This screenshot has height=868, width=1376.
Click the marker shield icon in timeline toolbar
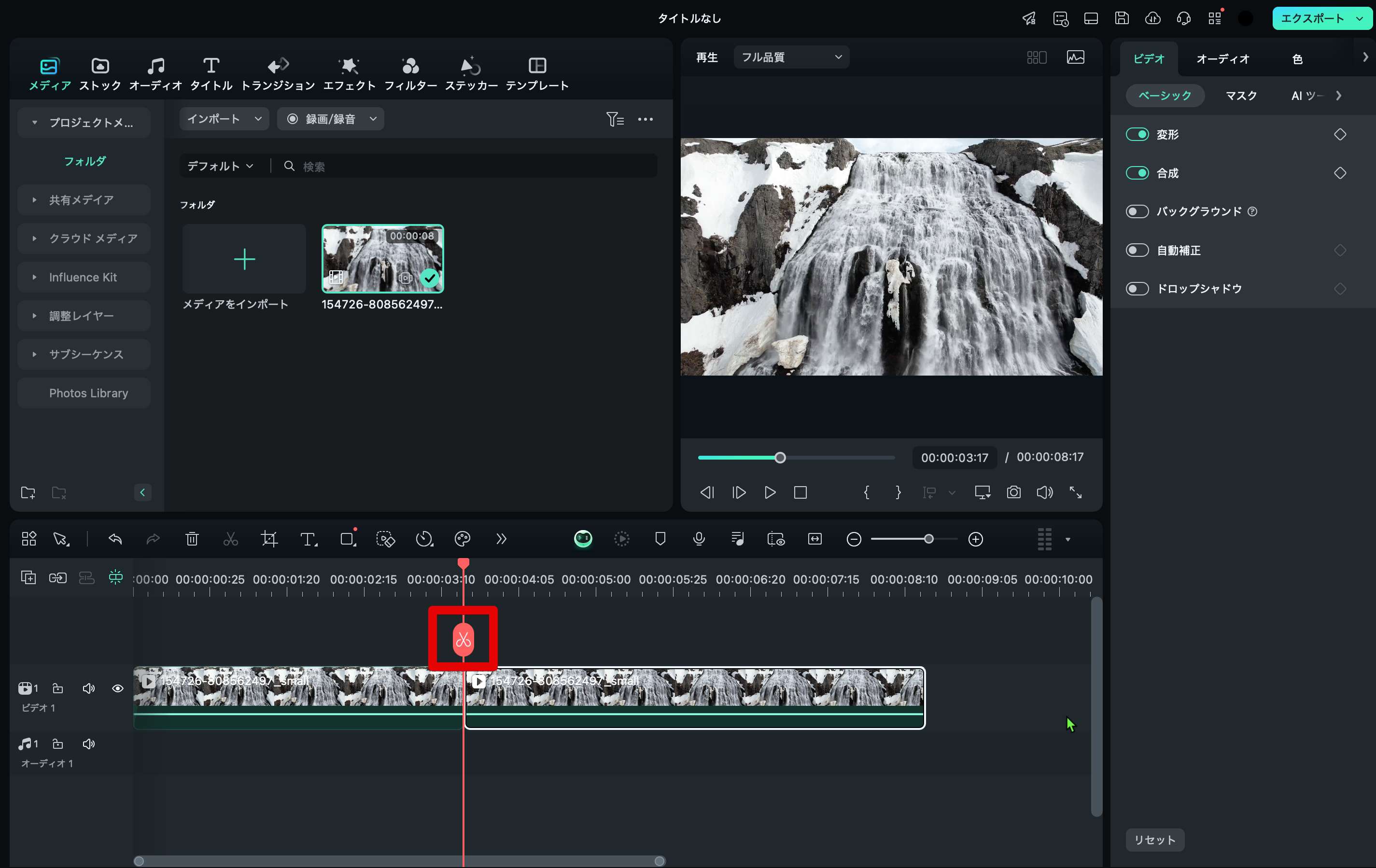pyautogui.click(x=660, y=539)
